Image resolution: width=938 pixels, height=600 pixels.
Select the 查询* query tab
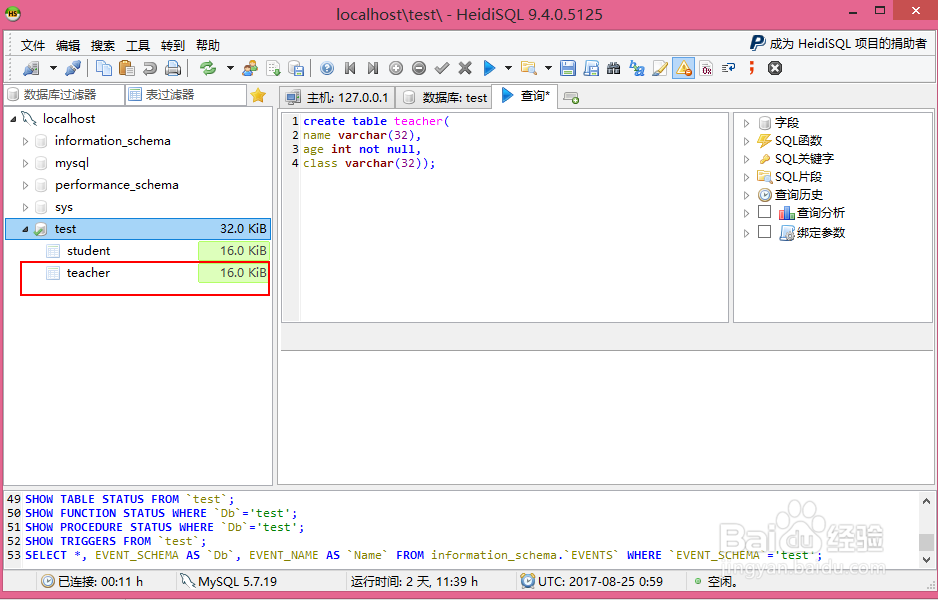point(525,96)
